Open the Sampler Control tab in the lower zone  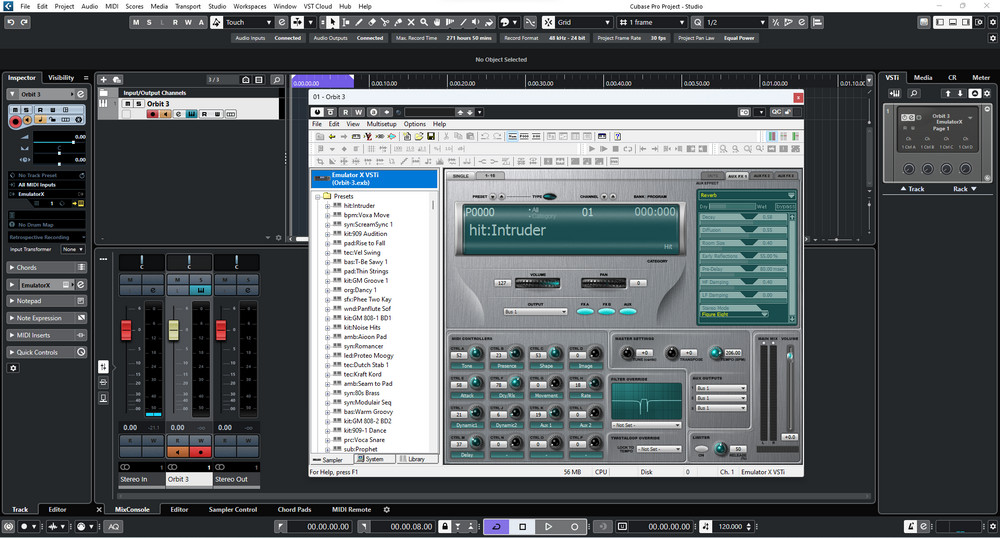tap(233, 510)
